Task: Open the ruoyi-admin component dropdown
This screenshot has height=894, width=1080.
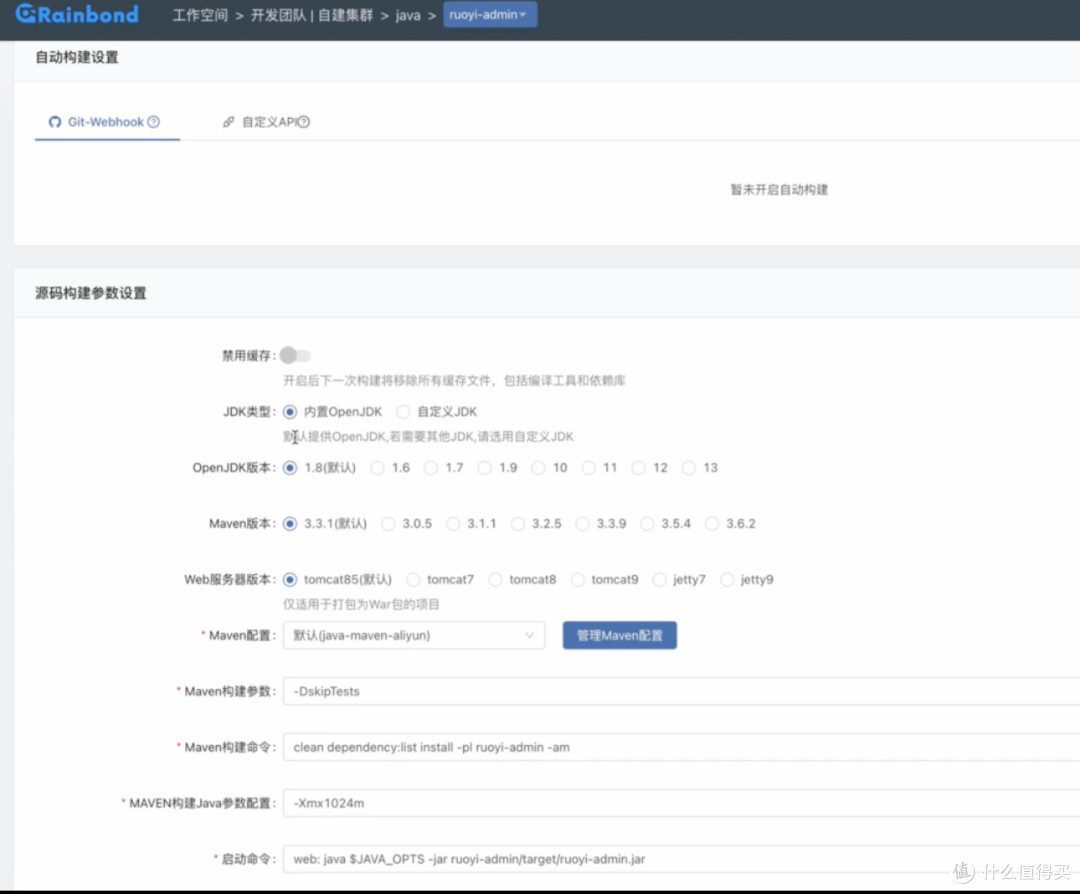Action: [490, 14]
